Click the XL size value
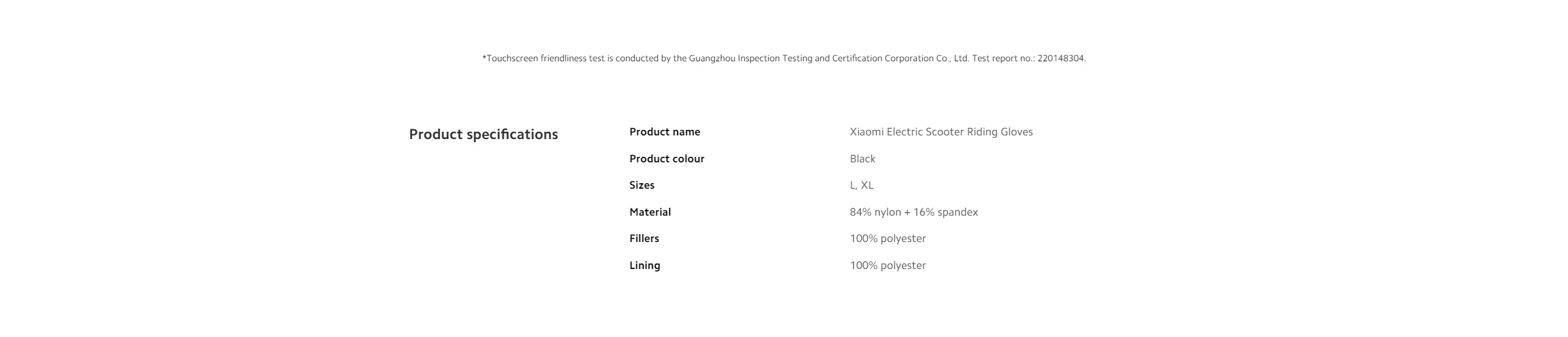Viewport: 1568px width, 337px height. (867, 186)
